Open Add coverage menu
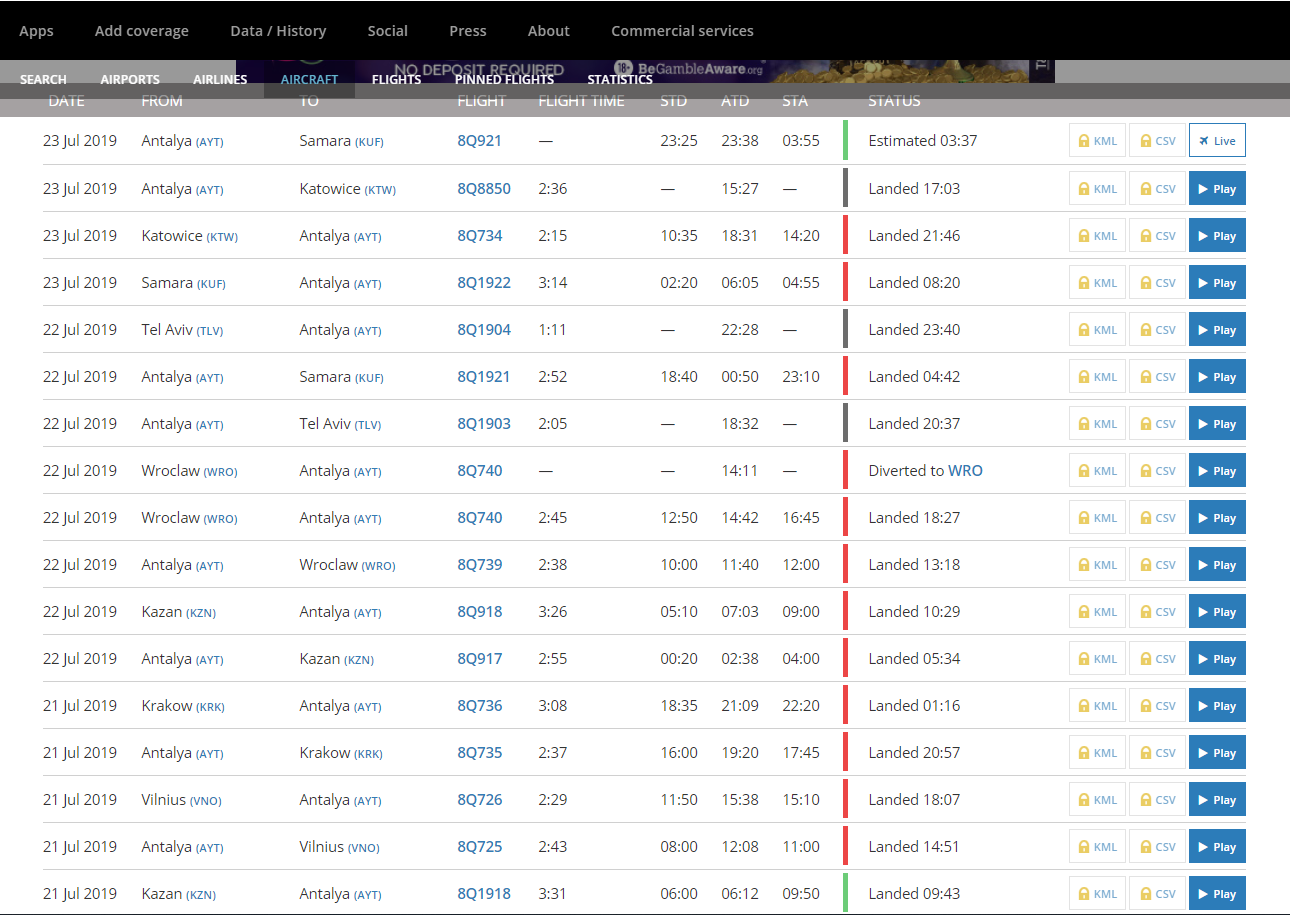This screenshot has width=1290, height=915. tap(142, 31)
